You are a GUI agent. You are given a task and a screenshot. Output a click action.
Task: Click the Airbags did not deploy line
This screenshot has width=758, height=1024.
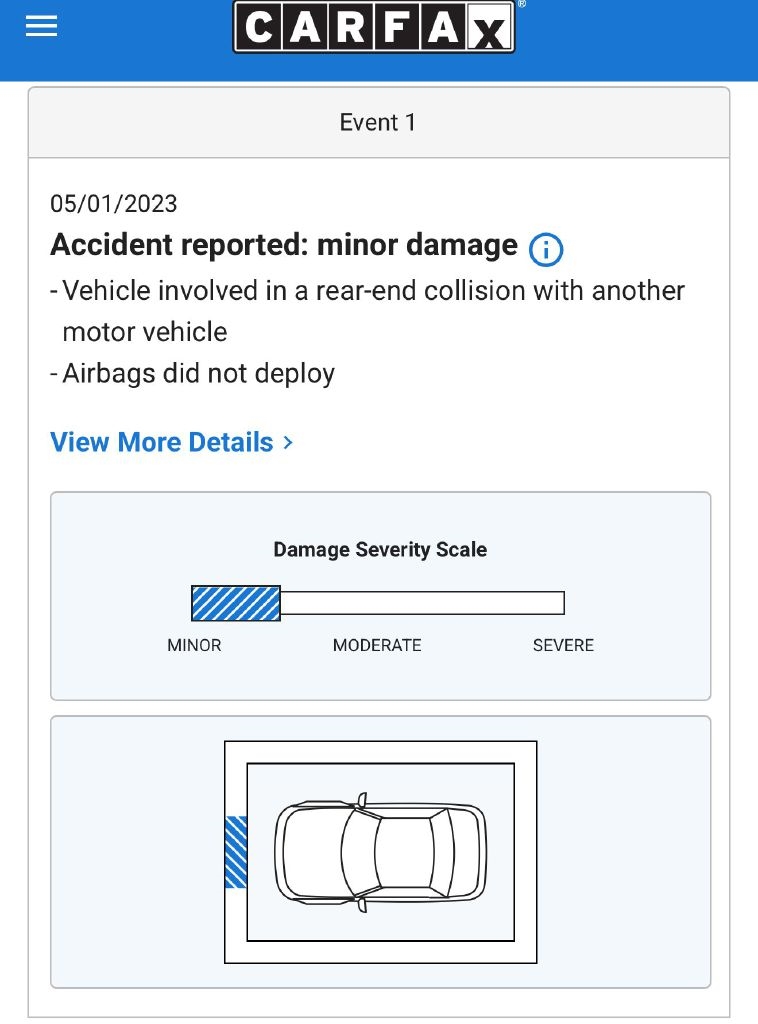[x=198, y=374]
